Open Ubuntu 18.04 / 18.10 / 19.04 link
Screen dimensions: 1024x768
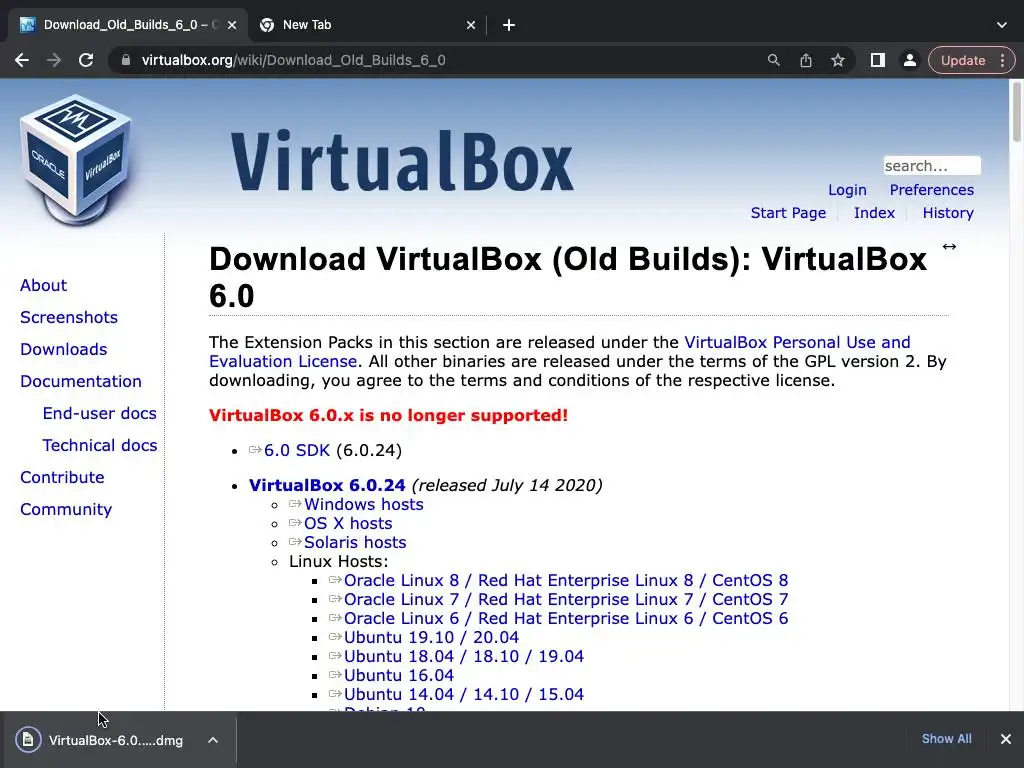[x=464, y=656]
